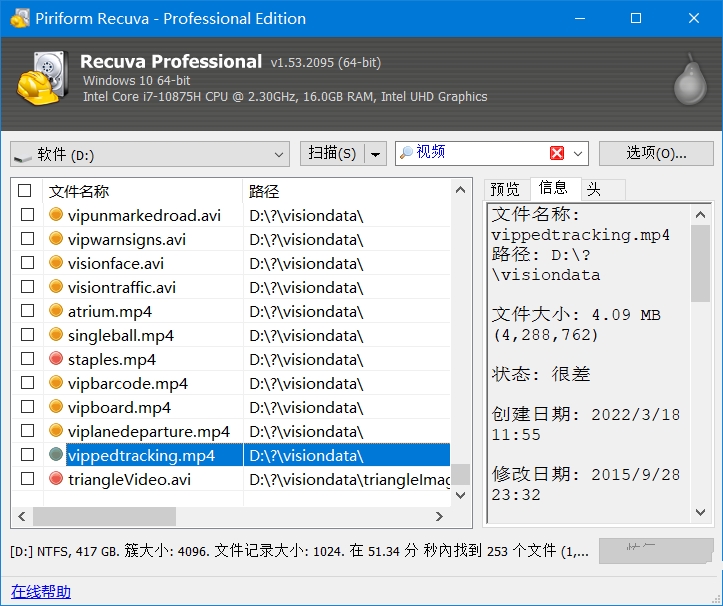Check the box for vipbarcode.mp4
Viewport: 723px width, 606px height.
(28, 382)
